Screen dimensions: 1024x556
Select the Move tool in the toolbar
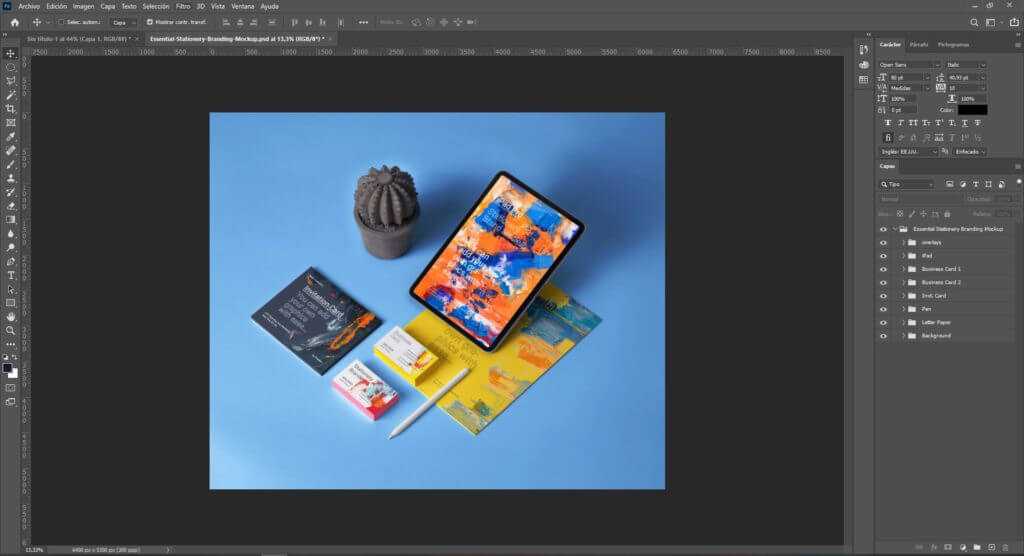click(x=11, y=53)
